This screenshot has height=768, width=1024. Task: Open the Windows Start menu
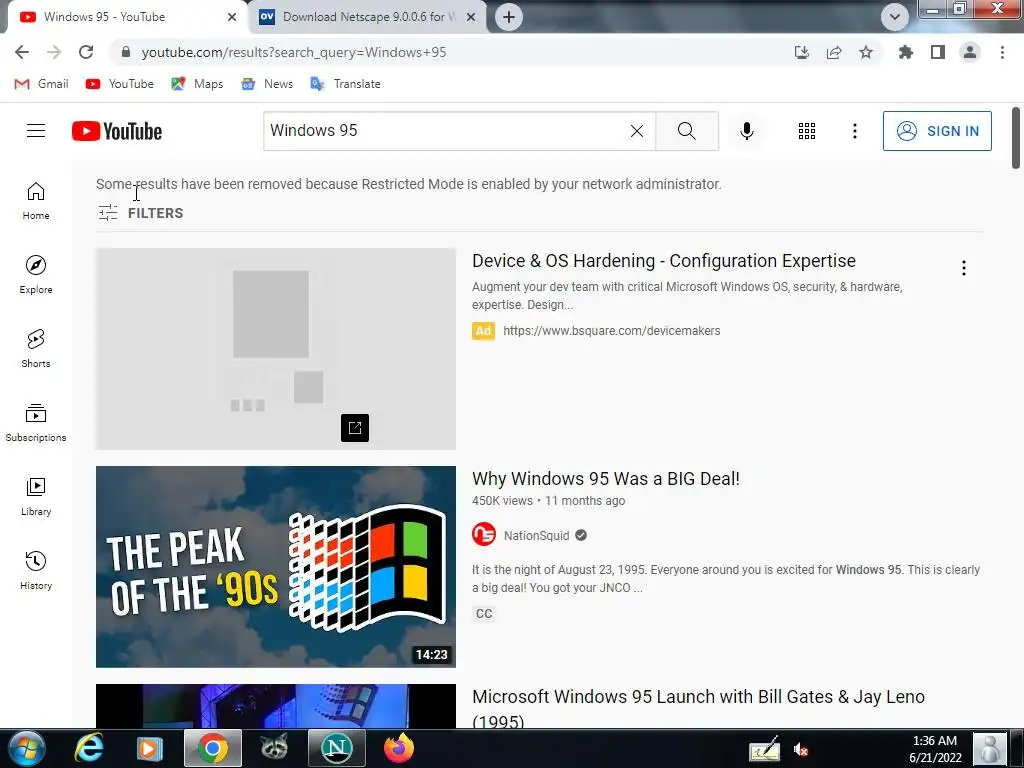tap(27, 748)
